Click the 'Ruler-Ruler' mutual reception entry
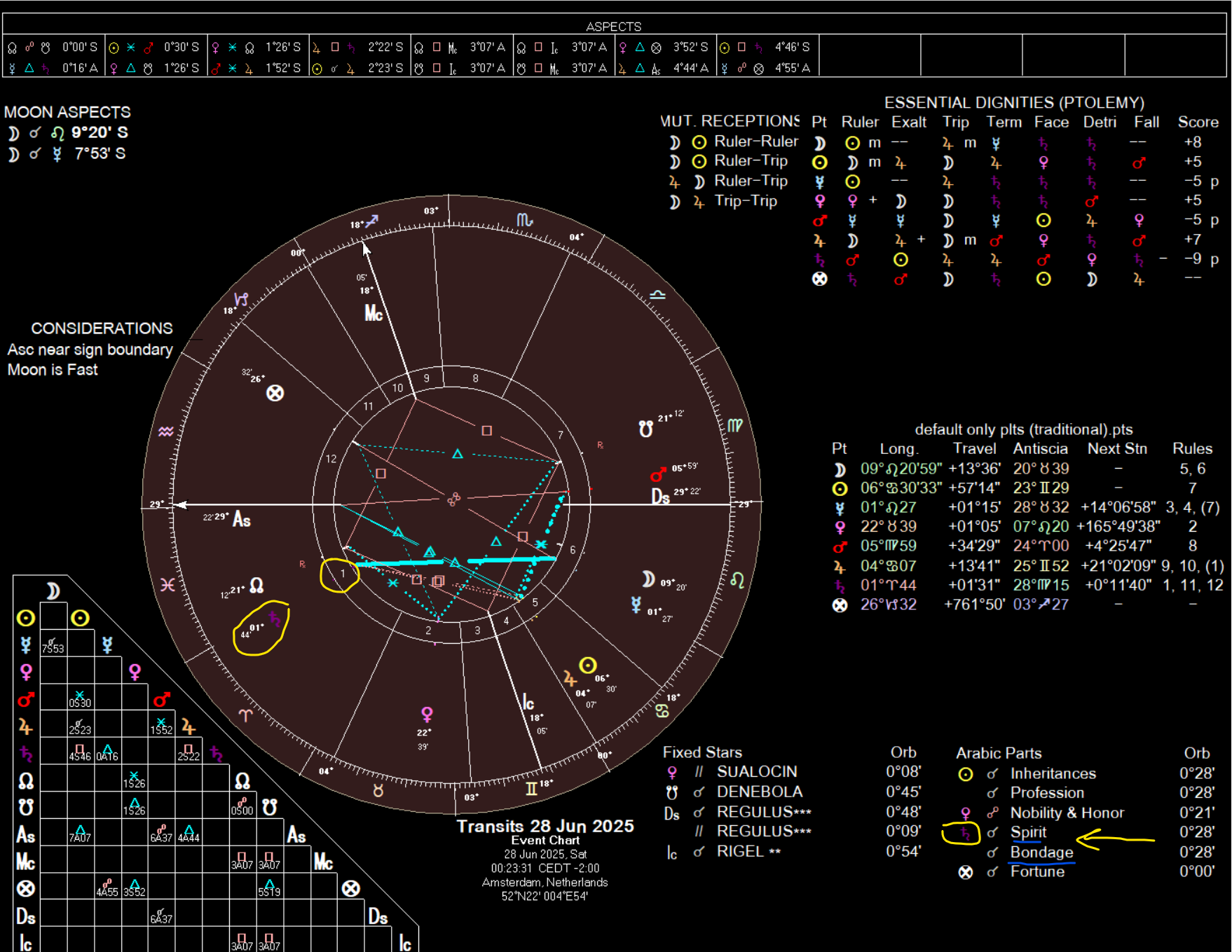 (756, 142)
